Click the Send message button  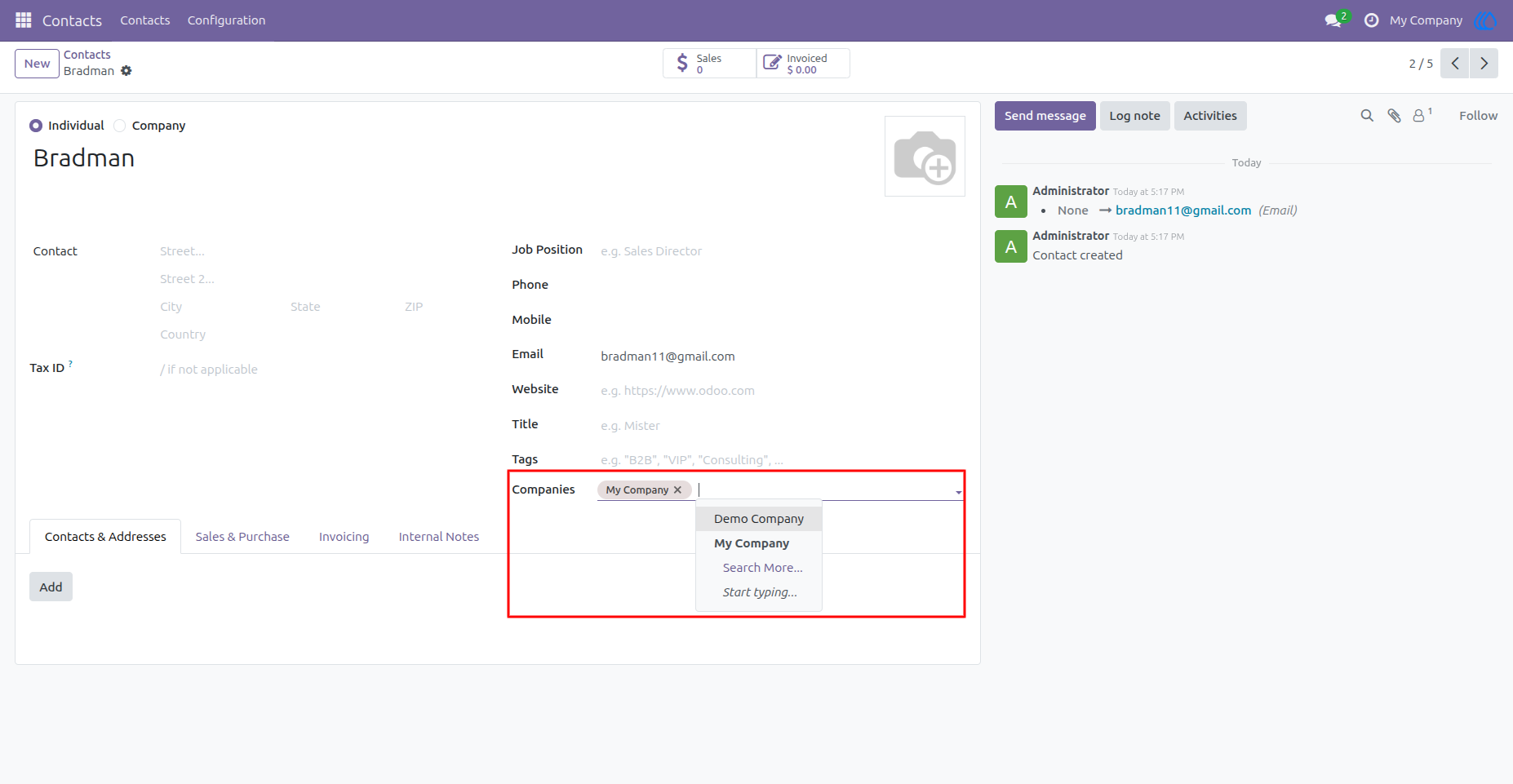[1045, 116]
